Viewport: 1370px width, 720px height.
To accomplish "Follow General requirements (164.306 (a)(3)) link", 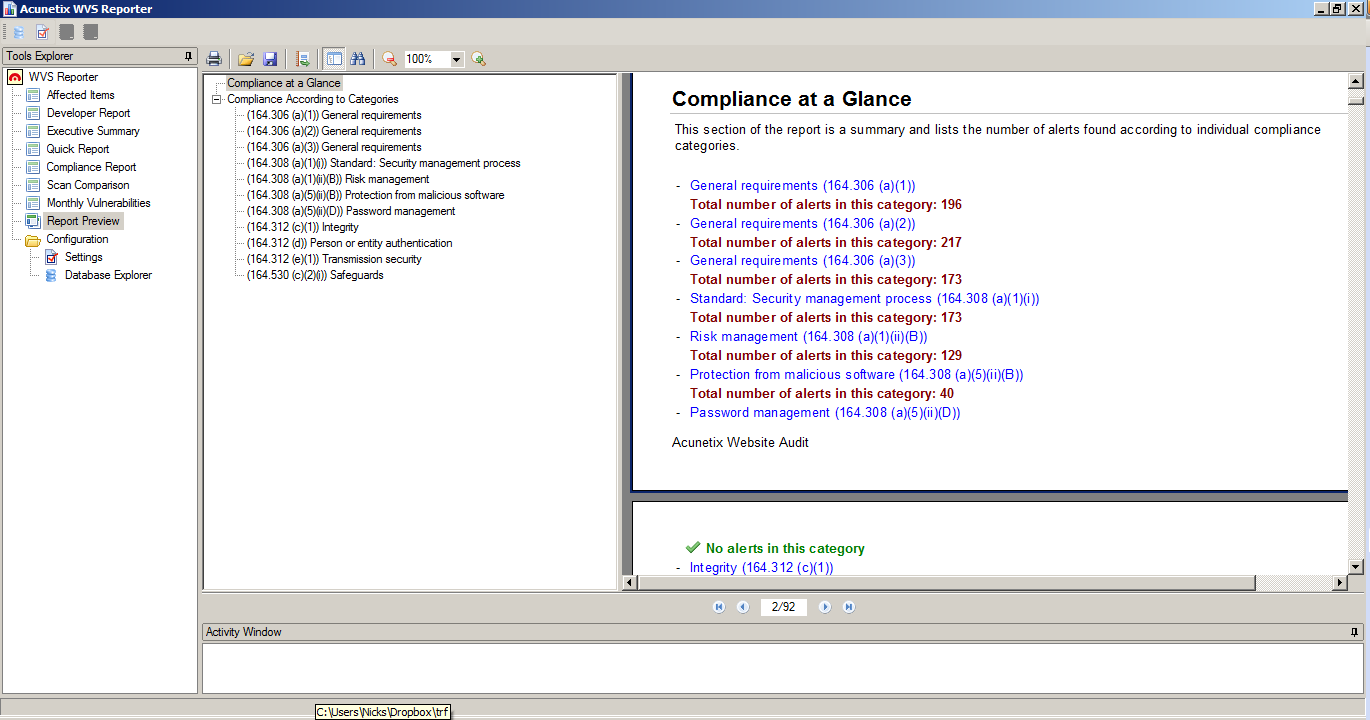I will pyautogui.click(x=803, y=261).
